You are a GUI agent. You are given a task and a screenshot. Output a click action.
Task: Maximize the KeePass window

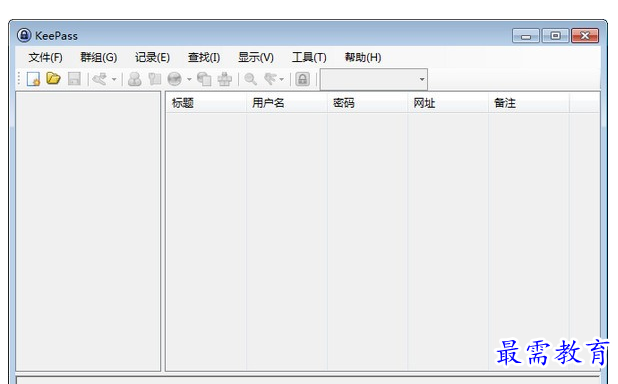pyautogui.click(x=555, y=36)
